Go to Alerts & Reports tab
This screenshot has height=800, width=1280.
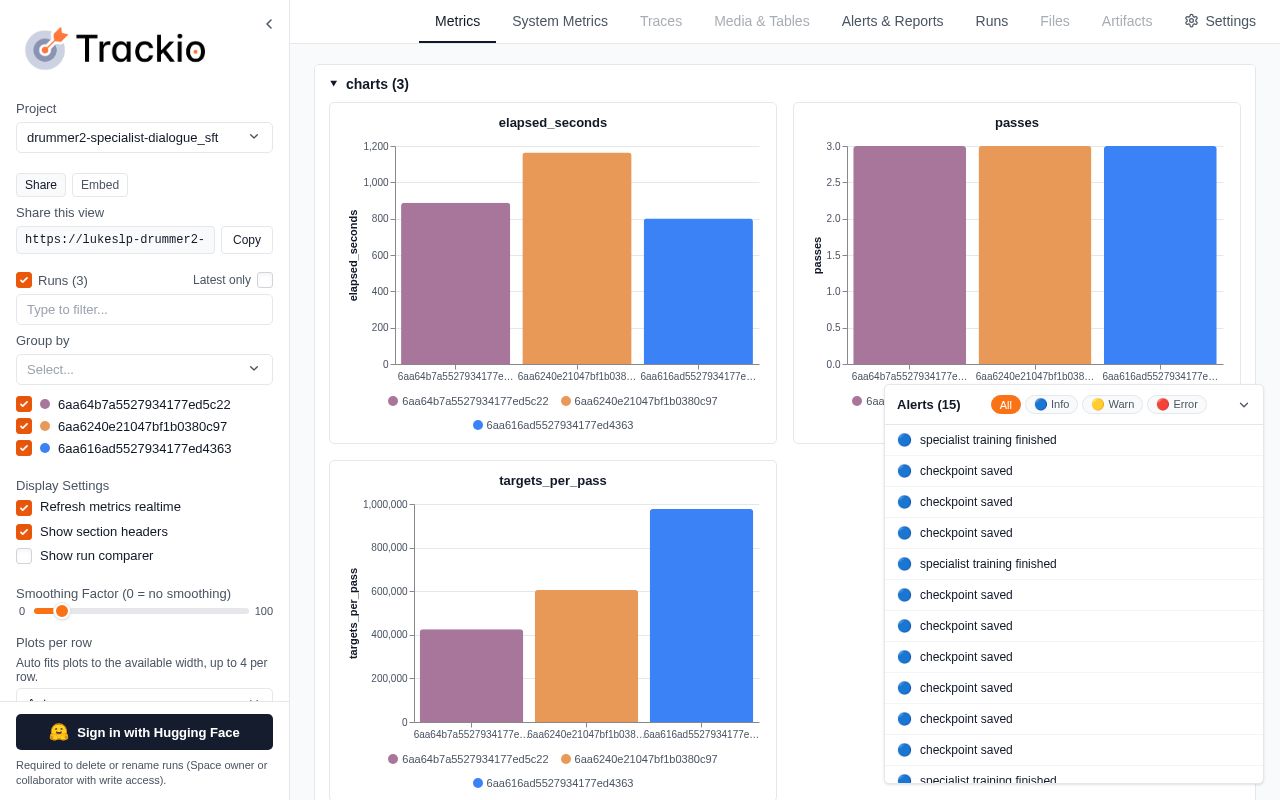coord(892,21)
